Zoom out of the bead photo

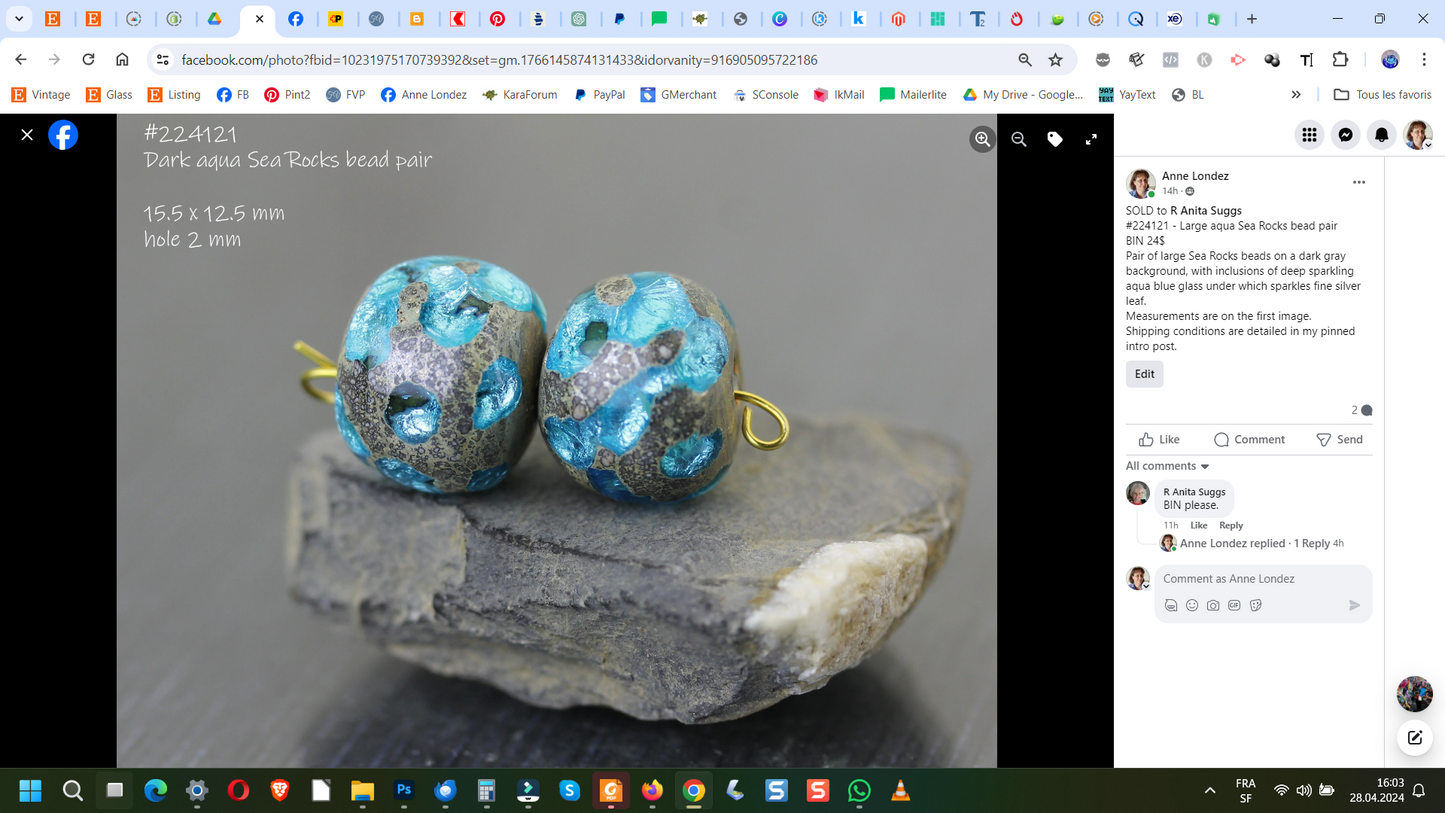[x=1019, y=140]
